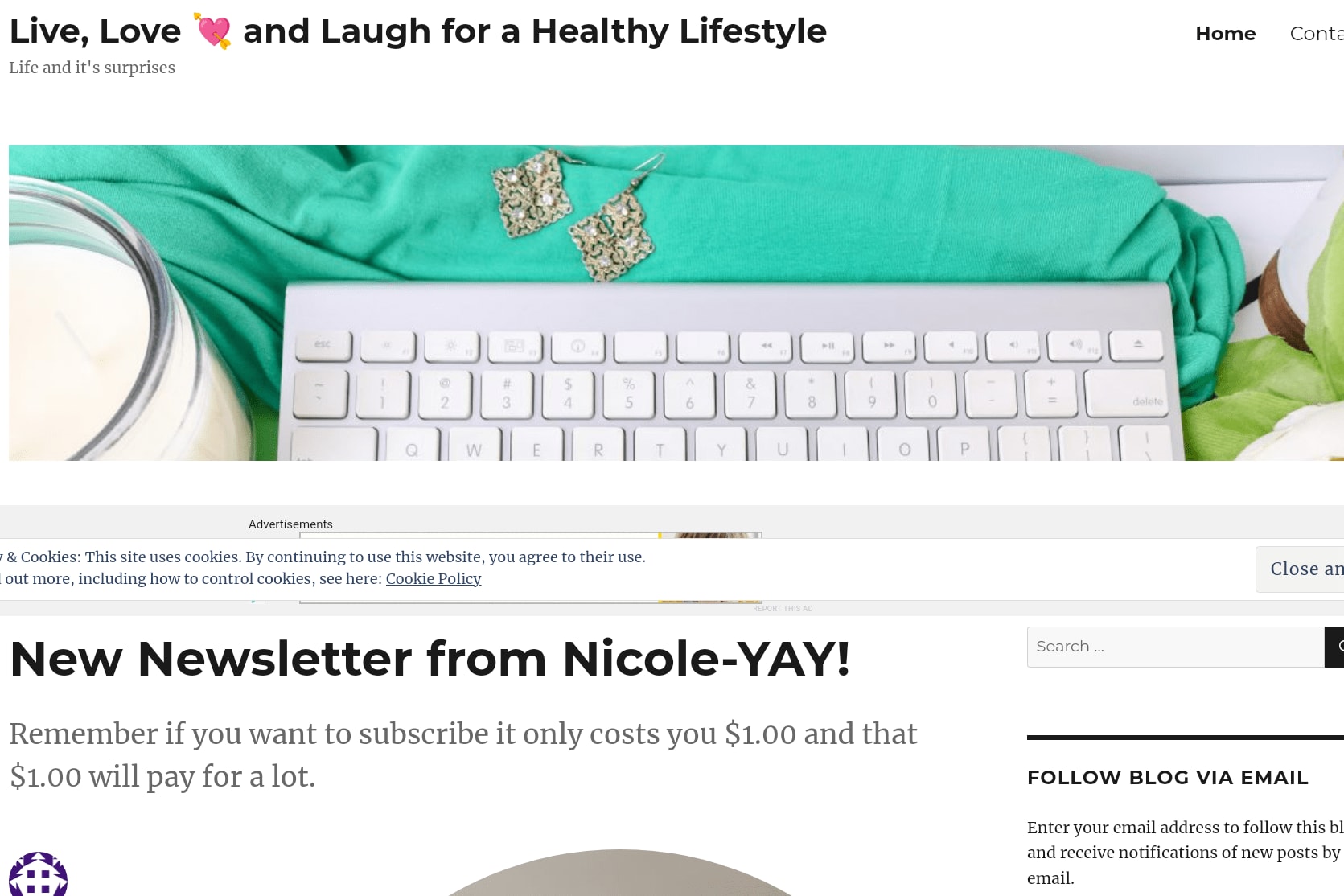Open the Contact menu item

coord(1317,34)
